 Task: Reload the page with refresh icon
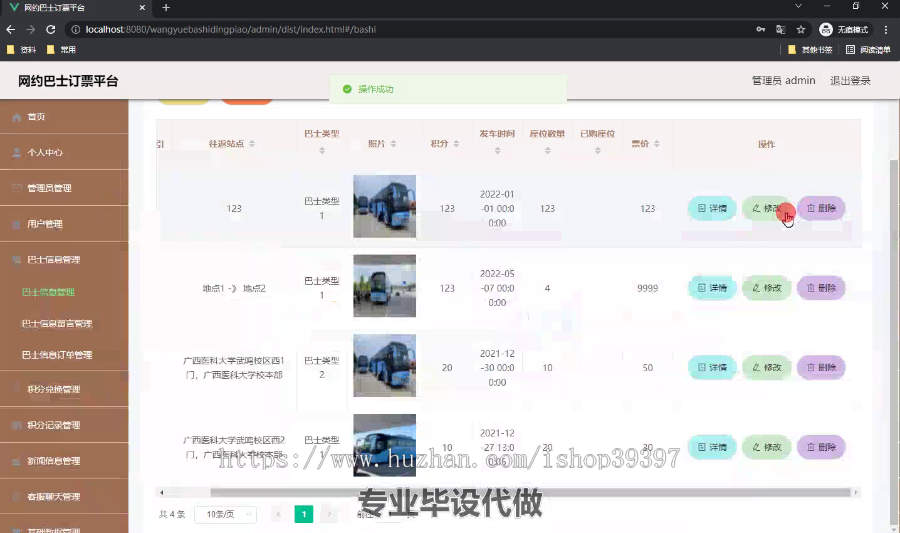[51, 29]
